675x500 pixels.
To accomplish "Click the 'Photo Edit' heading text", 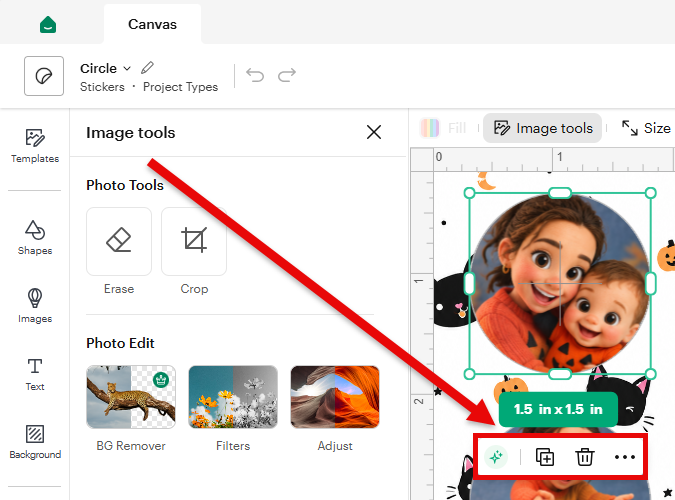I will click(120, 343).
